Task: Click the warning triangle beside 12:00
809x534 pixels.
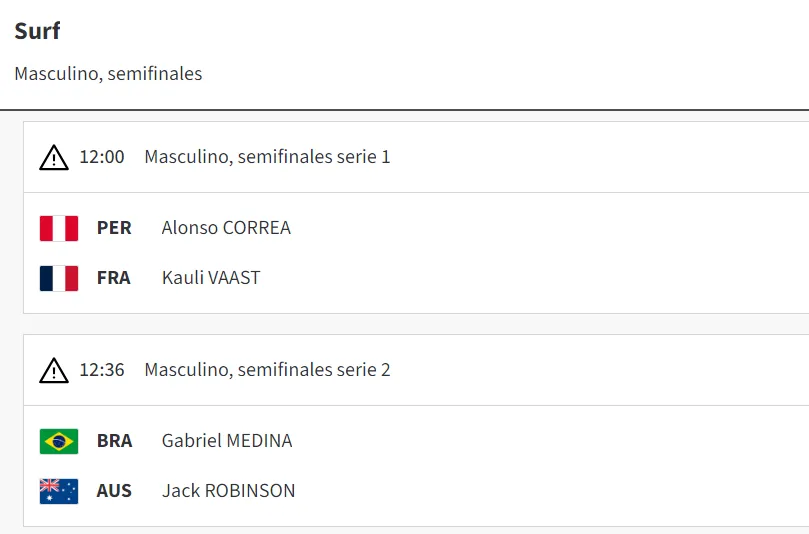Action: pos(54,158)
